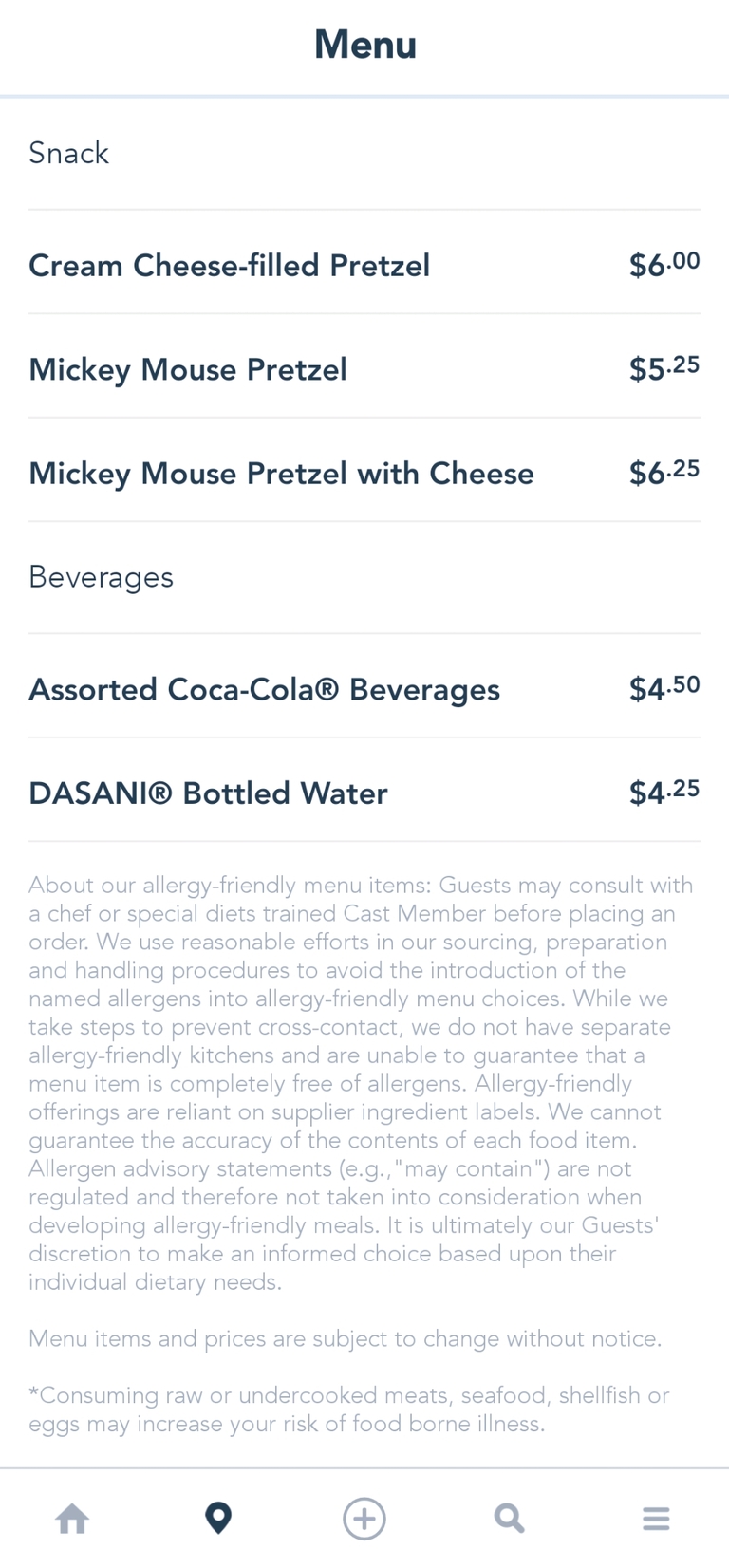Pick DASANI Bottled Water
This screenshot has width=729, height=1568.
click(x=208, y=793)
